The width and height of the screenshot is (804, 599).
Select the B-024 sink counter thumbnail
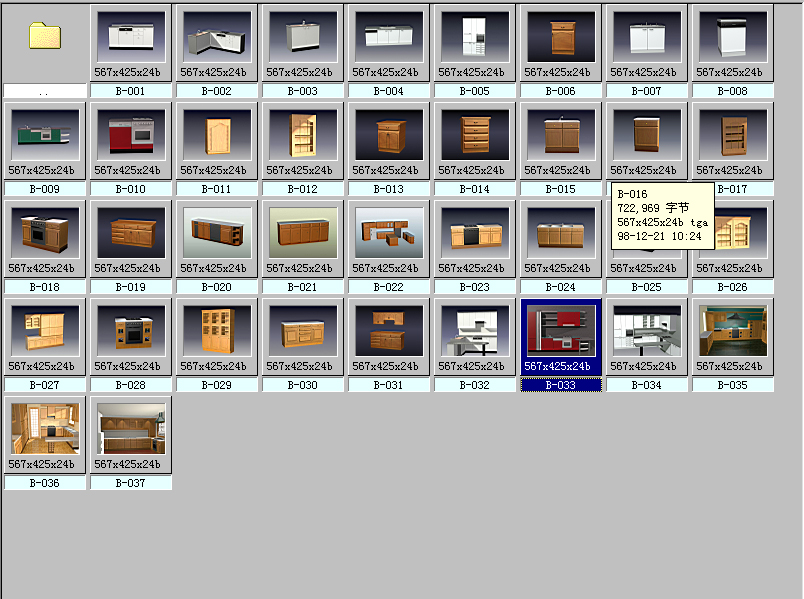pyautogui.click(x=561, y=233)
